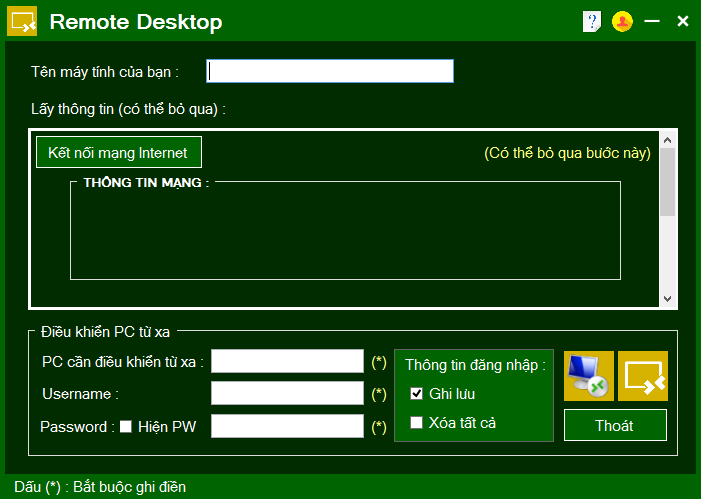The image size is (701, 499).
Task: Click the yellow remote desktop screen icon
Action: point(642,376)
